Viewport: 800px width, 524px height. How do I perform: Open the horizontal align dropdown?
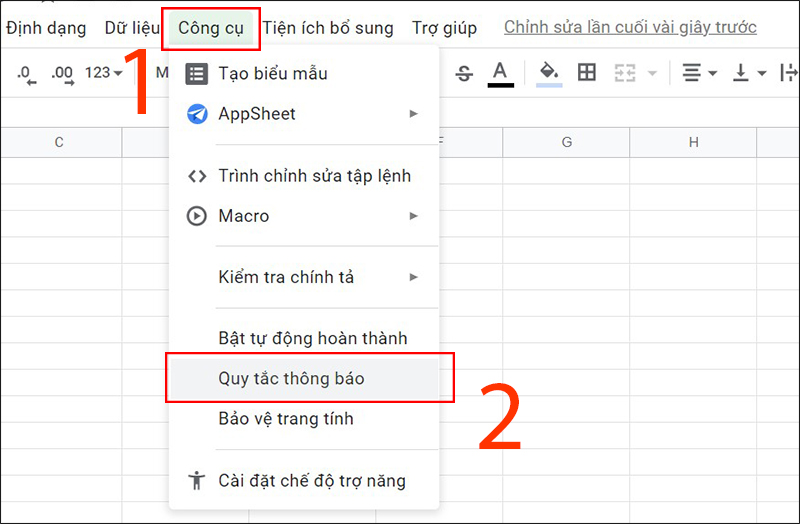[699, 73]
